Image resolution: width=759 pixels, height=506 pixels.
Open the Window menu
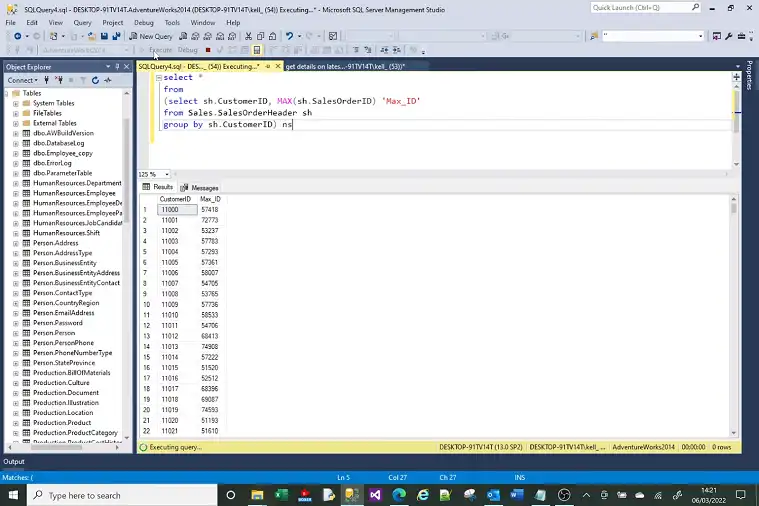(203, 23)
